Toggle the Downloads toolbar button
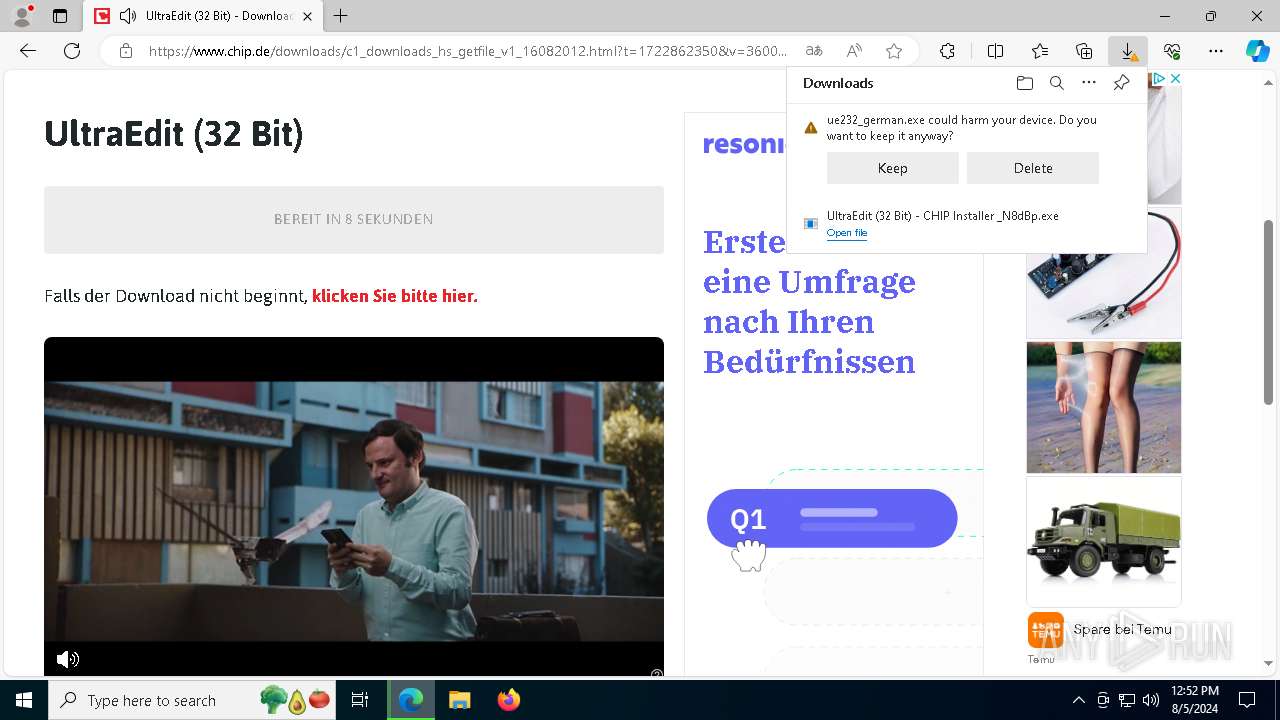 coord(1128,51)
